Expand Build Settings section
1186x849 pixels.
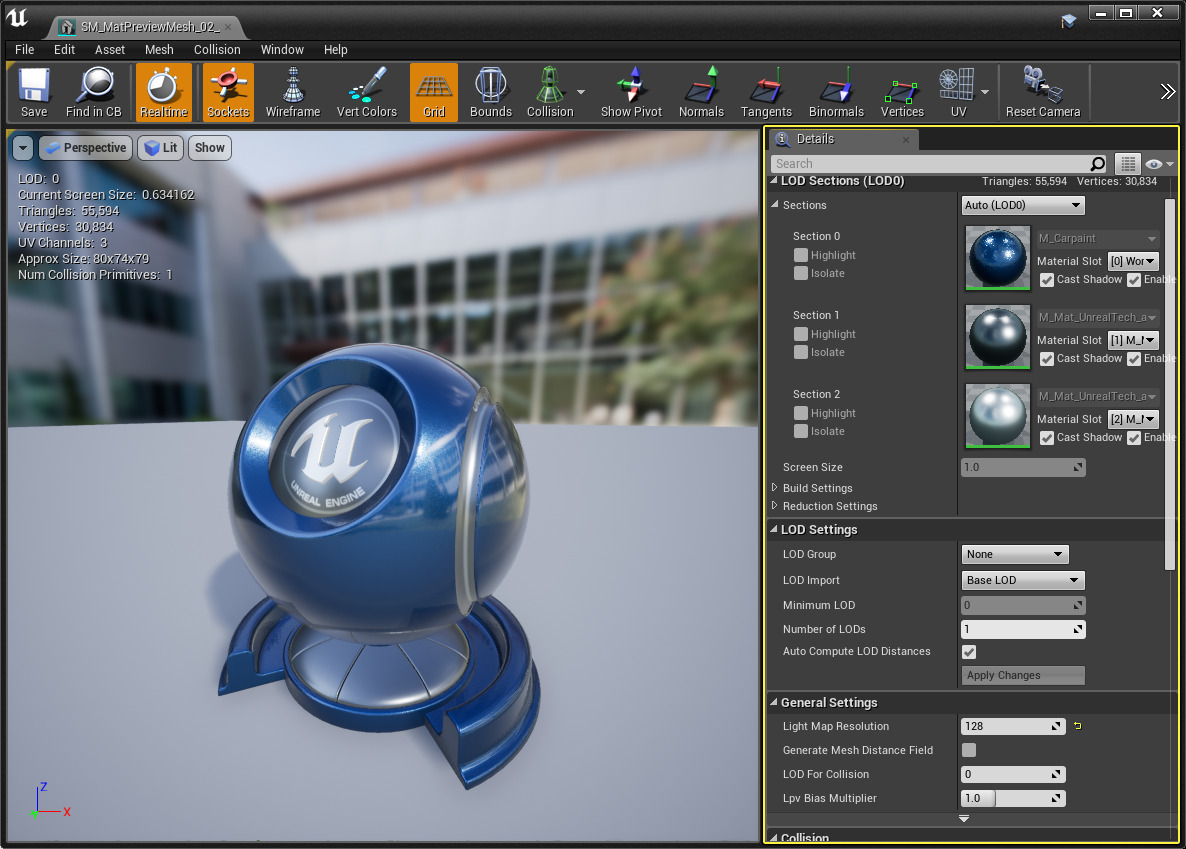[x=775, y=488]
